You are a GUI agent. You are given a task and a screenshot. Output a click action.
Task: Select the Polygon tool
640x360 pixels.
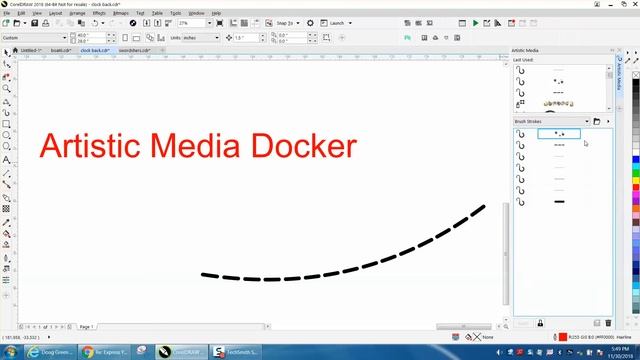[7, 147]
